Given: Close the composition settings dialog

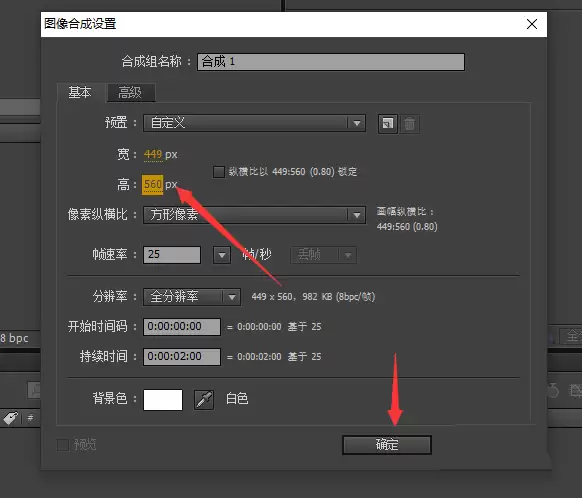Looking at the screenshot, I should tap(532, 24).
